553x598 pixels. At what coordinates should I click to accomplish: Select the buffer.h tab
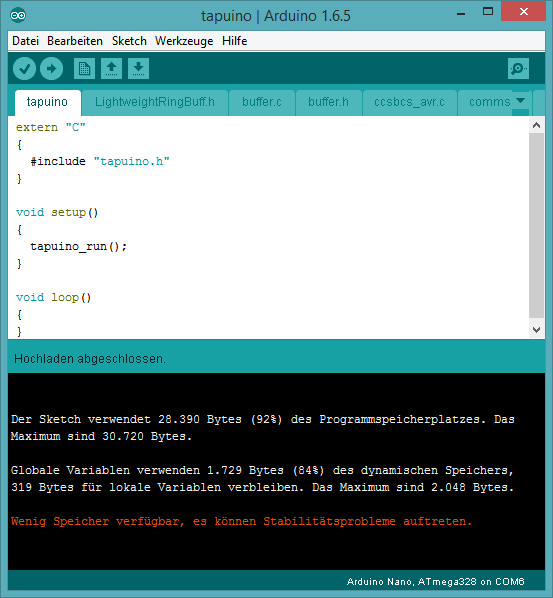328,102
